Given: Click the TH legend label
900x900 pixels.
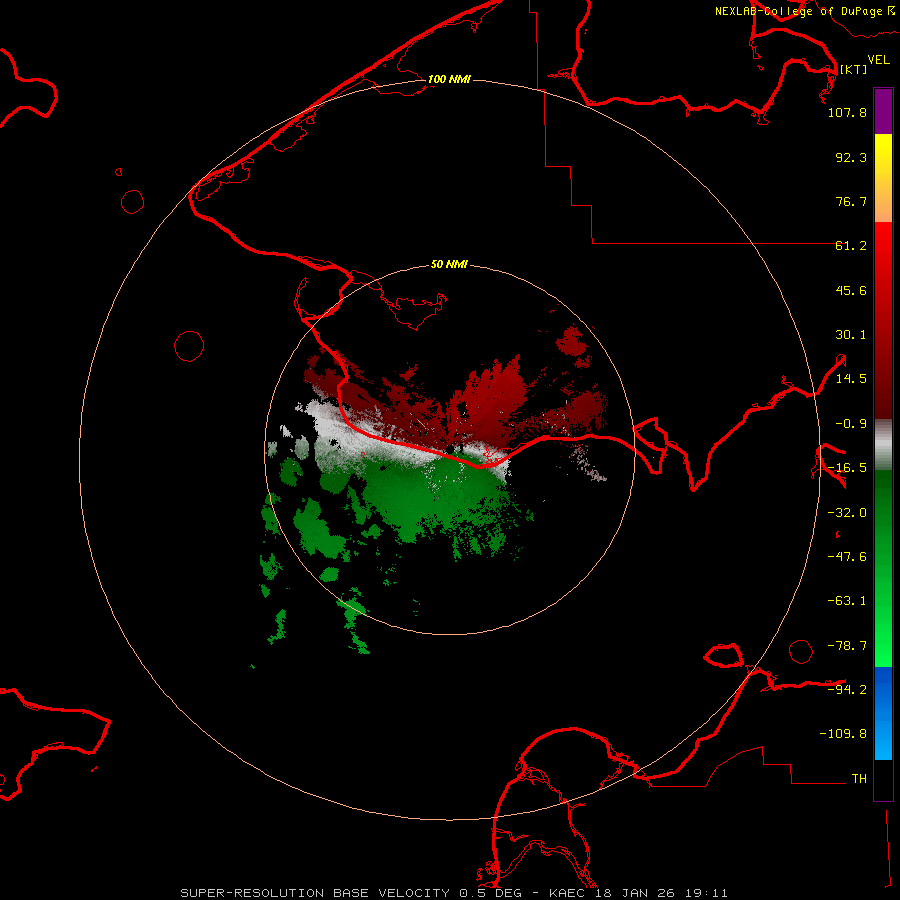Looking at the screenshot, I should pyautogui.click(x=859, y=779).
